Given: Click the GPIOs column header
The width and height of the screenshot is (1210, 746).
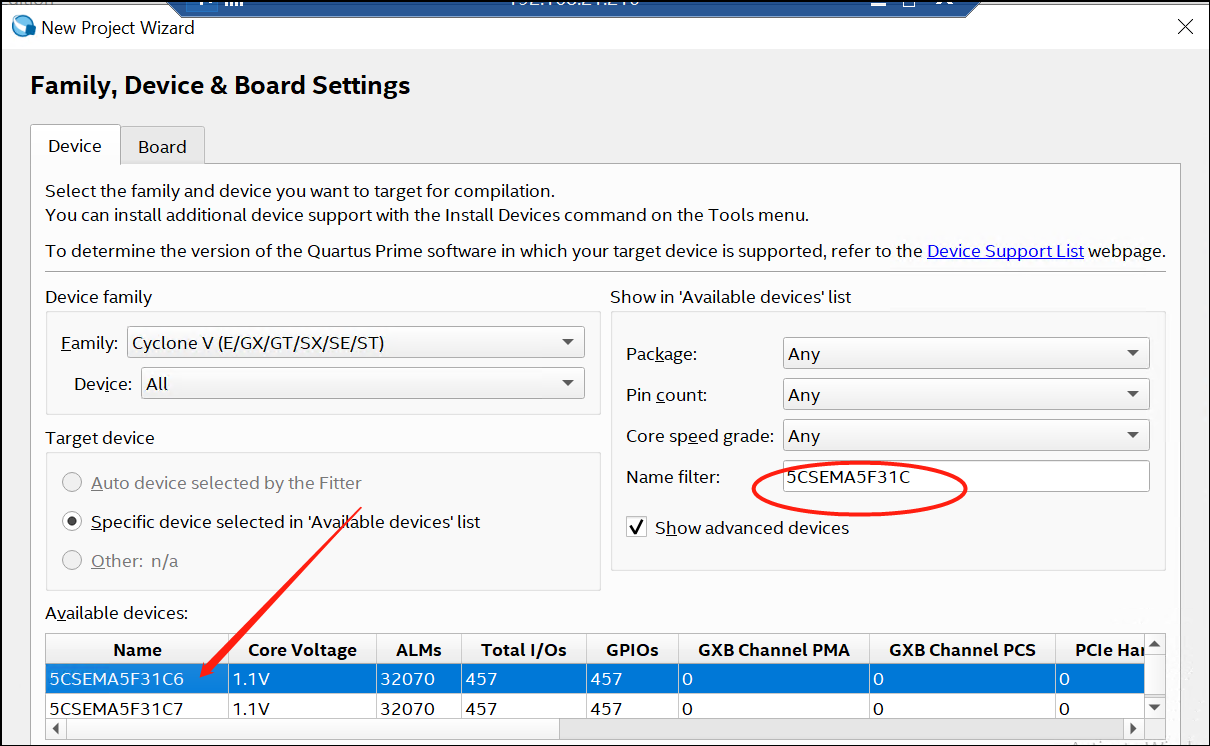Looking at the screenshot, I should [632, 649].
